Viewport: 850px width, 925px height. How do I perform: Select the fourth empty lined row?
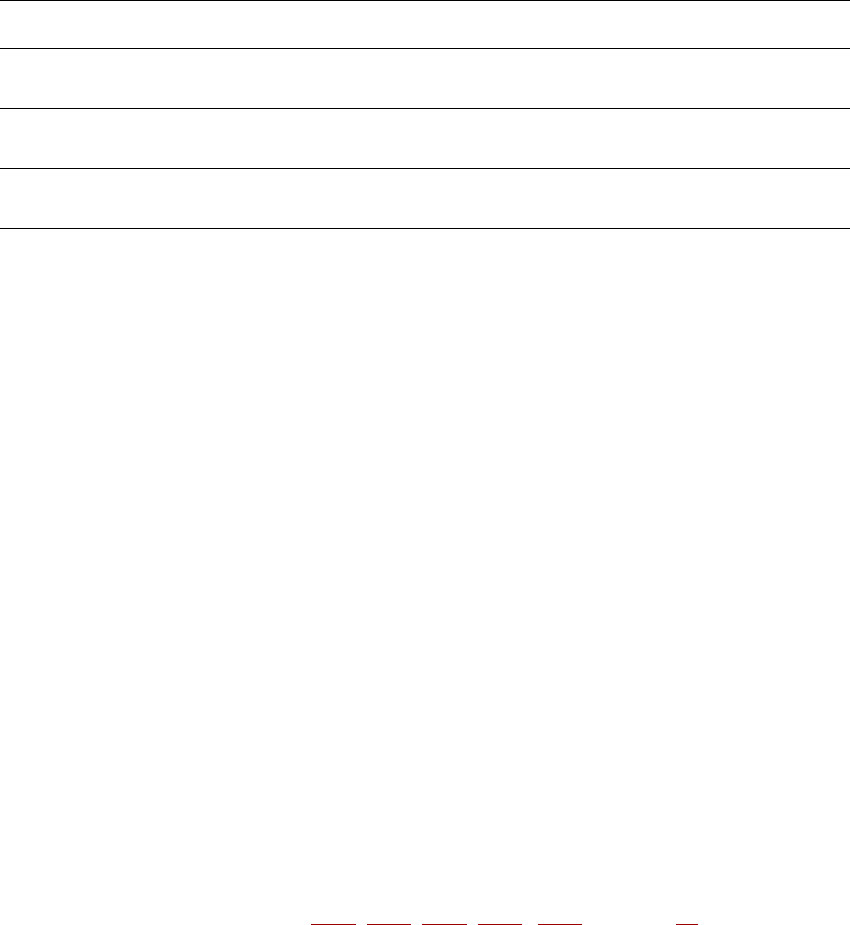[x=425, y=198]
